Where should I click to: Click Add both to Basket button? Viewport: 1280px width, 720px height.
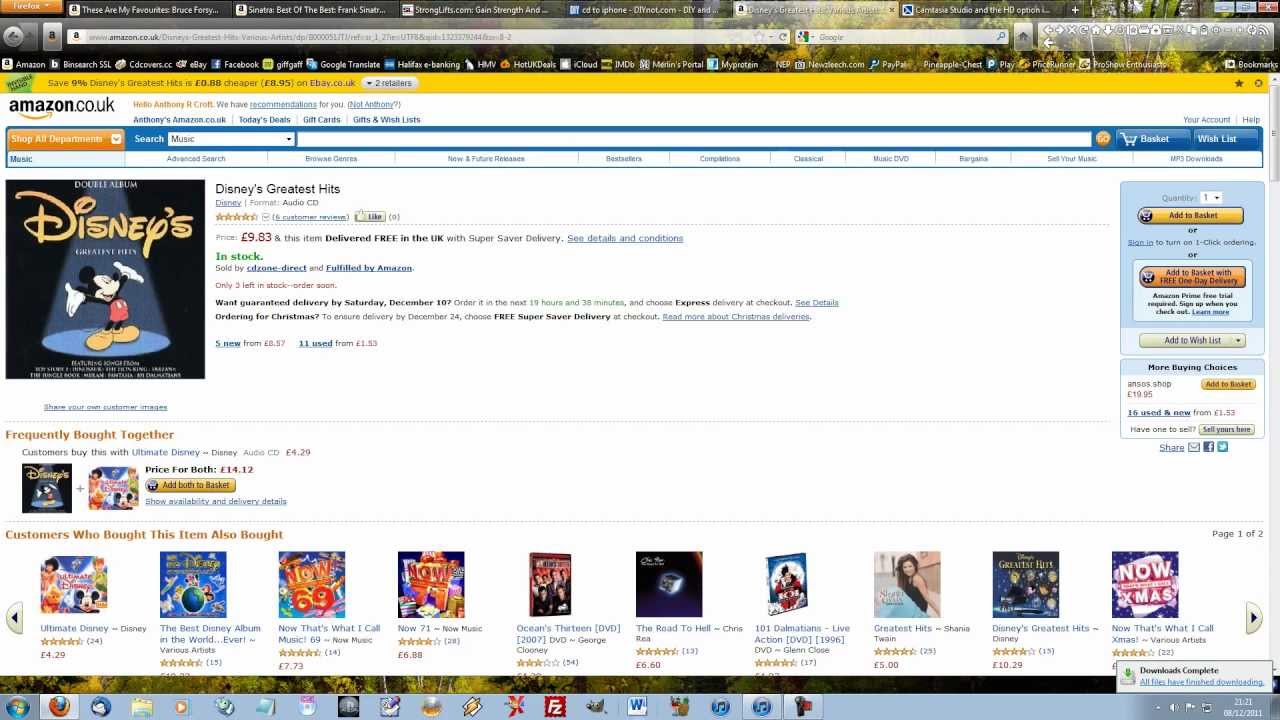pos(188,486)
